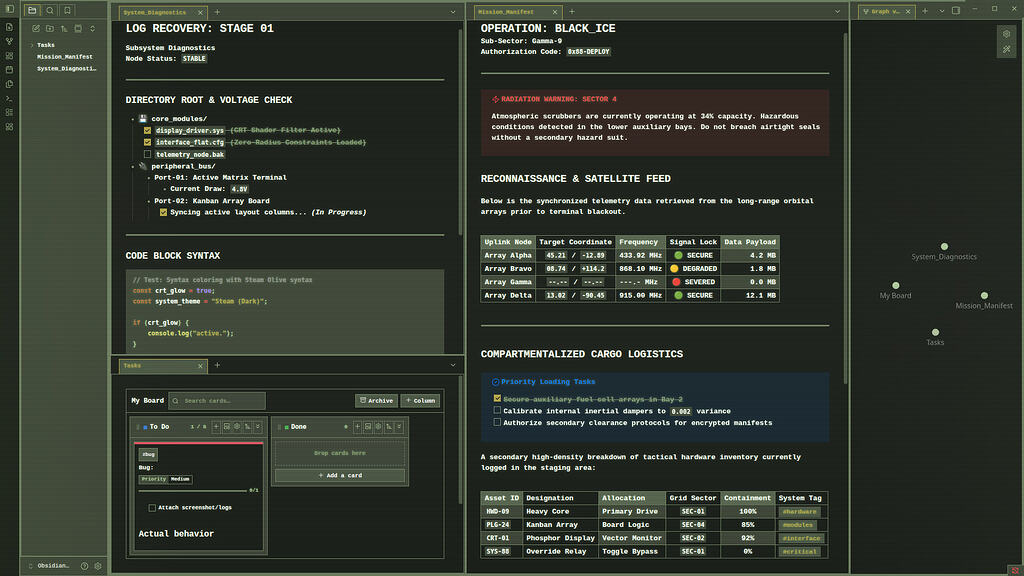Toggle Syncing active layout columns checkbox
1024x576 pixels.
pyautogui.click(x=163, y=212)
